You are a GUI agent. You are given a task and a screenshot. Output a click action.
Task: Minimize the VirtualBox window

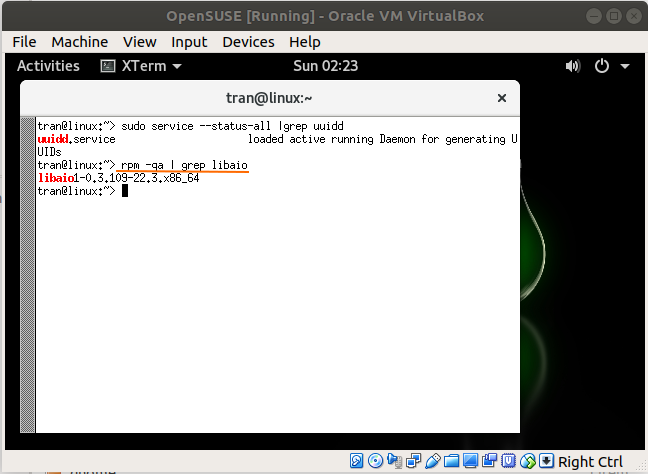[594, 16]
